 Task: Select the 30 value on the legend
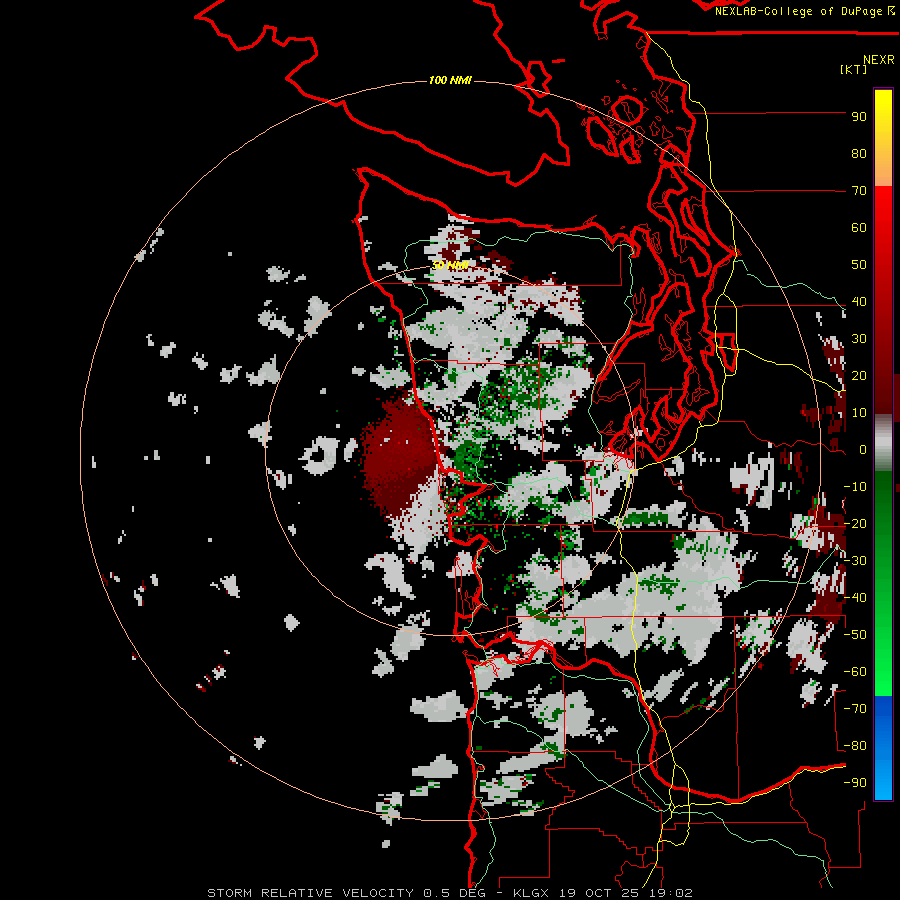859,339
